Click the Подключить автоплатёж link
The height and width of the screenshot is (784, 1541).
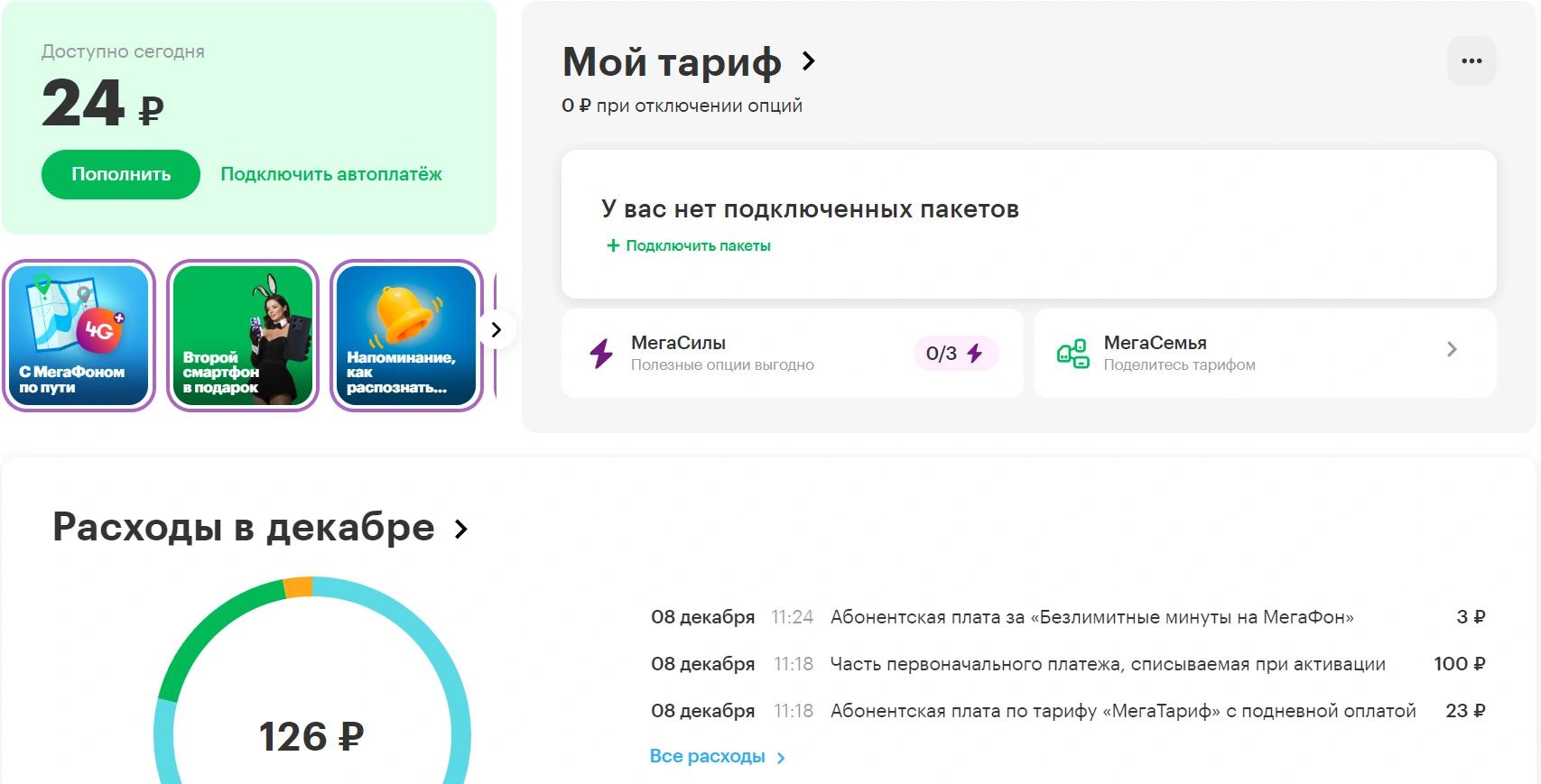(331, 174)
